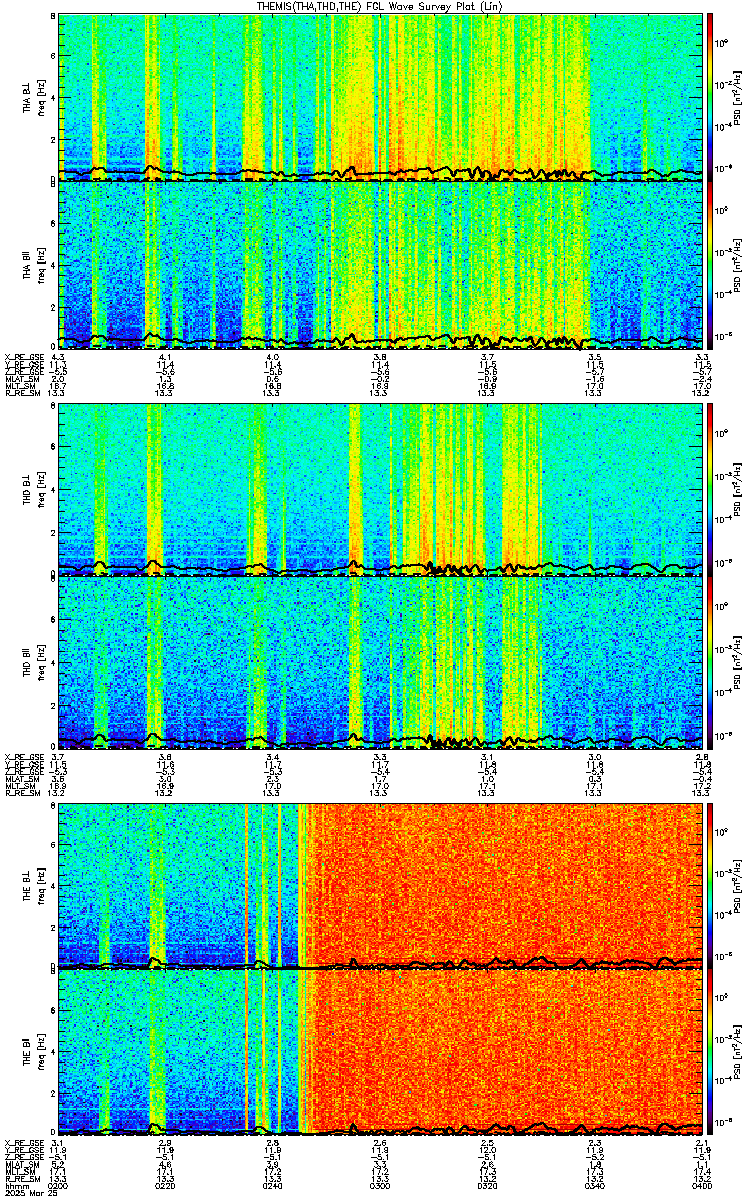Click the PSD color bar beside THD B-perpendicular
Image resolution: width=750 pixels, height=1200 pixels.
(710, 491)
